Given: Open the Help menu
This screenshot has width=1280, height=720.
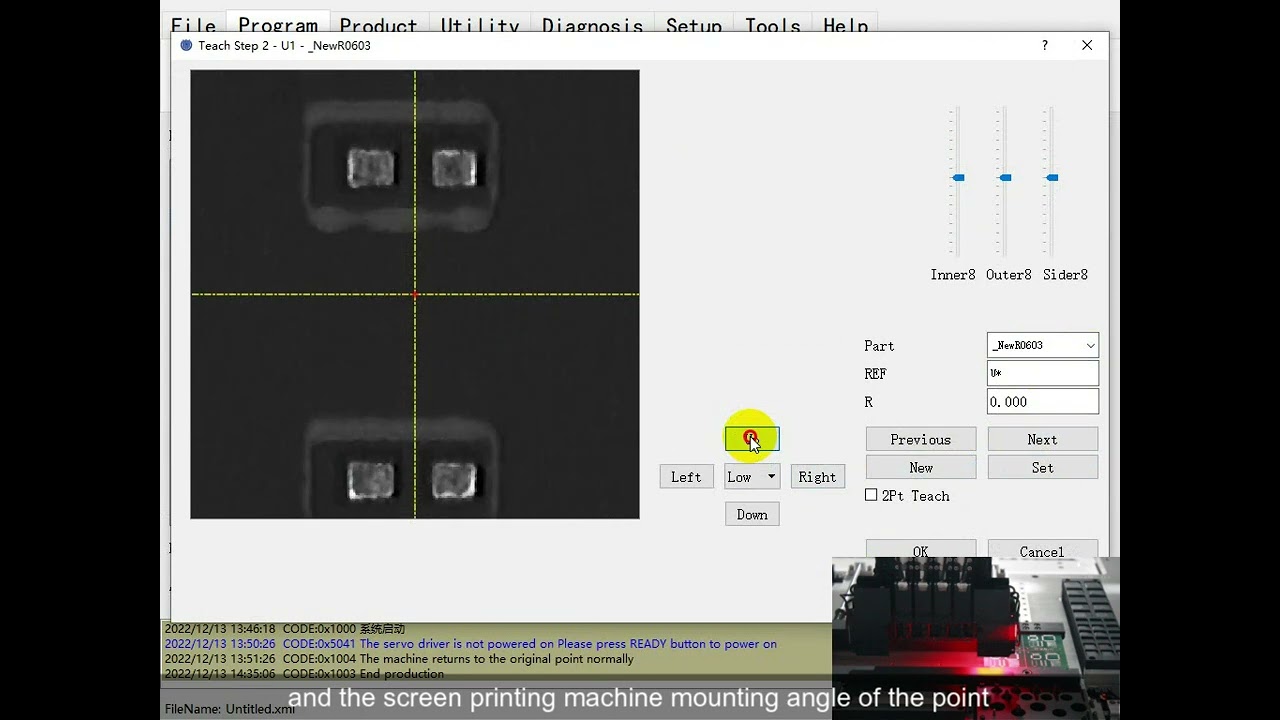Looking at the screenshot, I should (845, 24).
